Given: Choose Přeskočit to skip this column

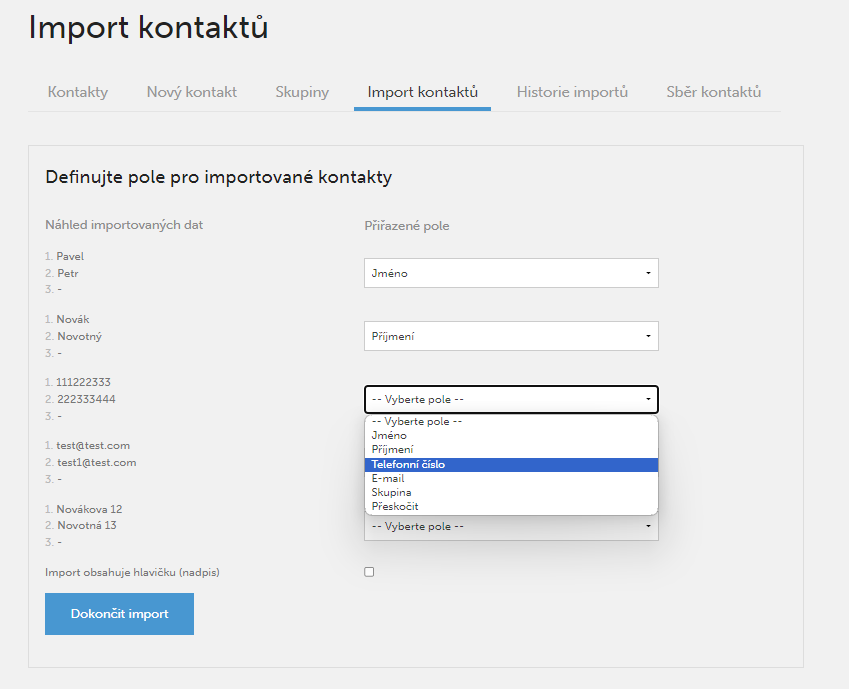Looking at the screenshot, I should pos(511,506).
